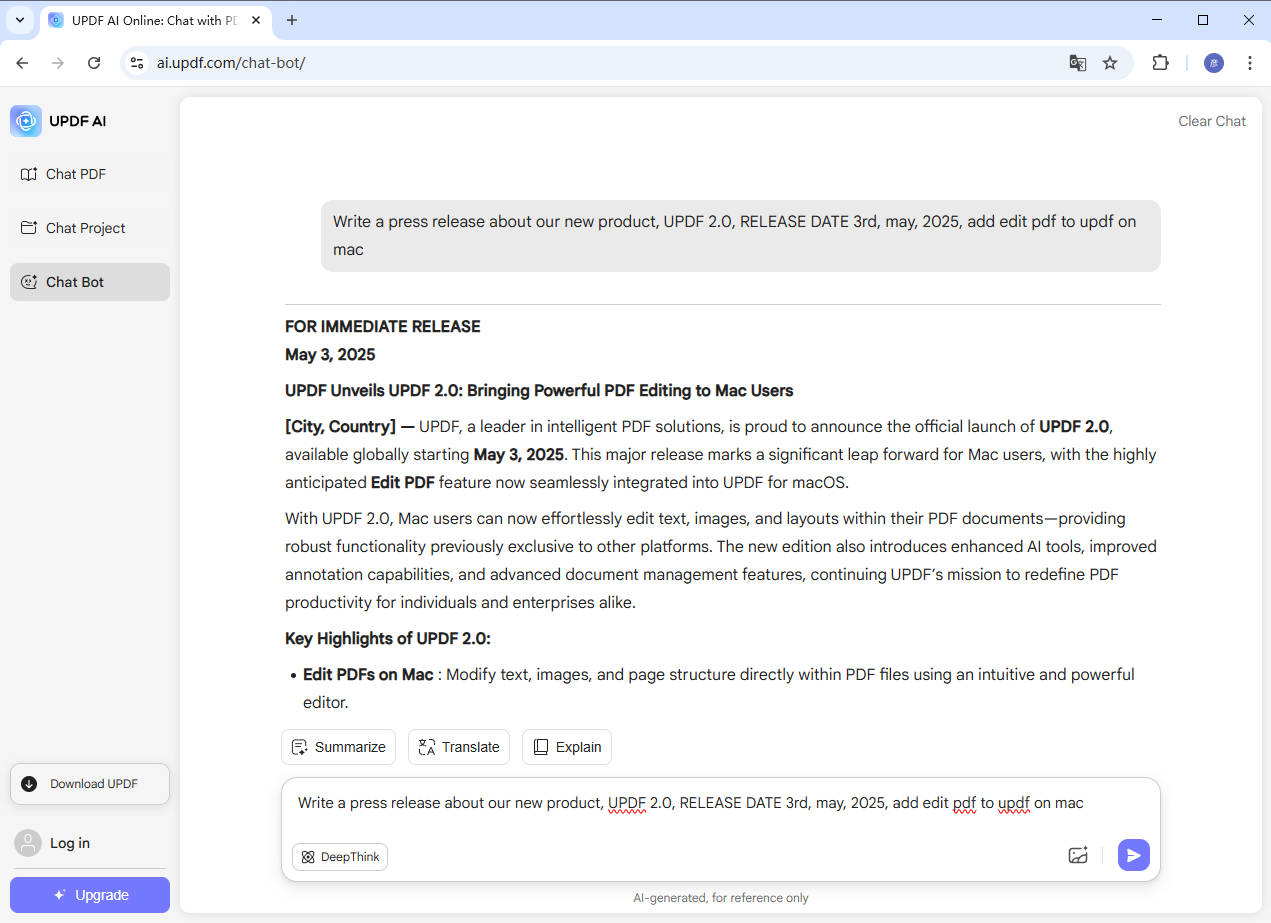
Task: Open the browser extensions icon
Action: (x=1160, y=62)
